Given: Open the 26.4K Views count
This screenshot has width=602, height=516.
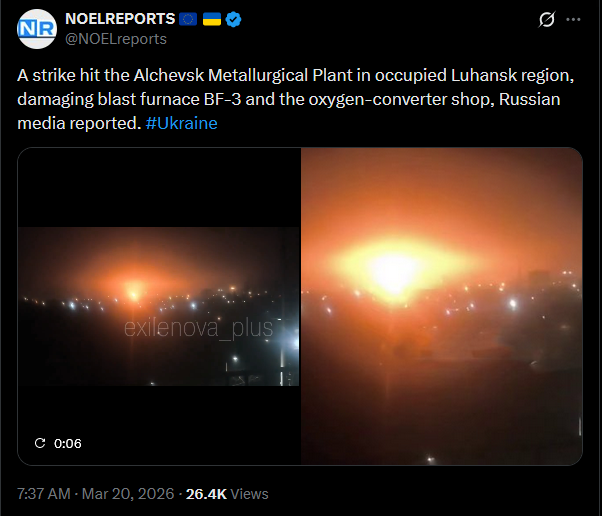Looking at the screenshot, I should [227, 494].
